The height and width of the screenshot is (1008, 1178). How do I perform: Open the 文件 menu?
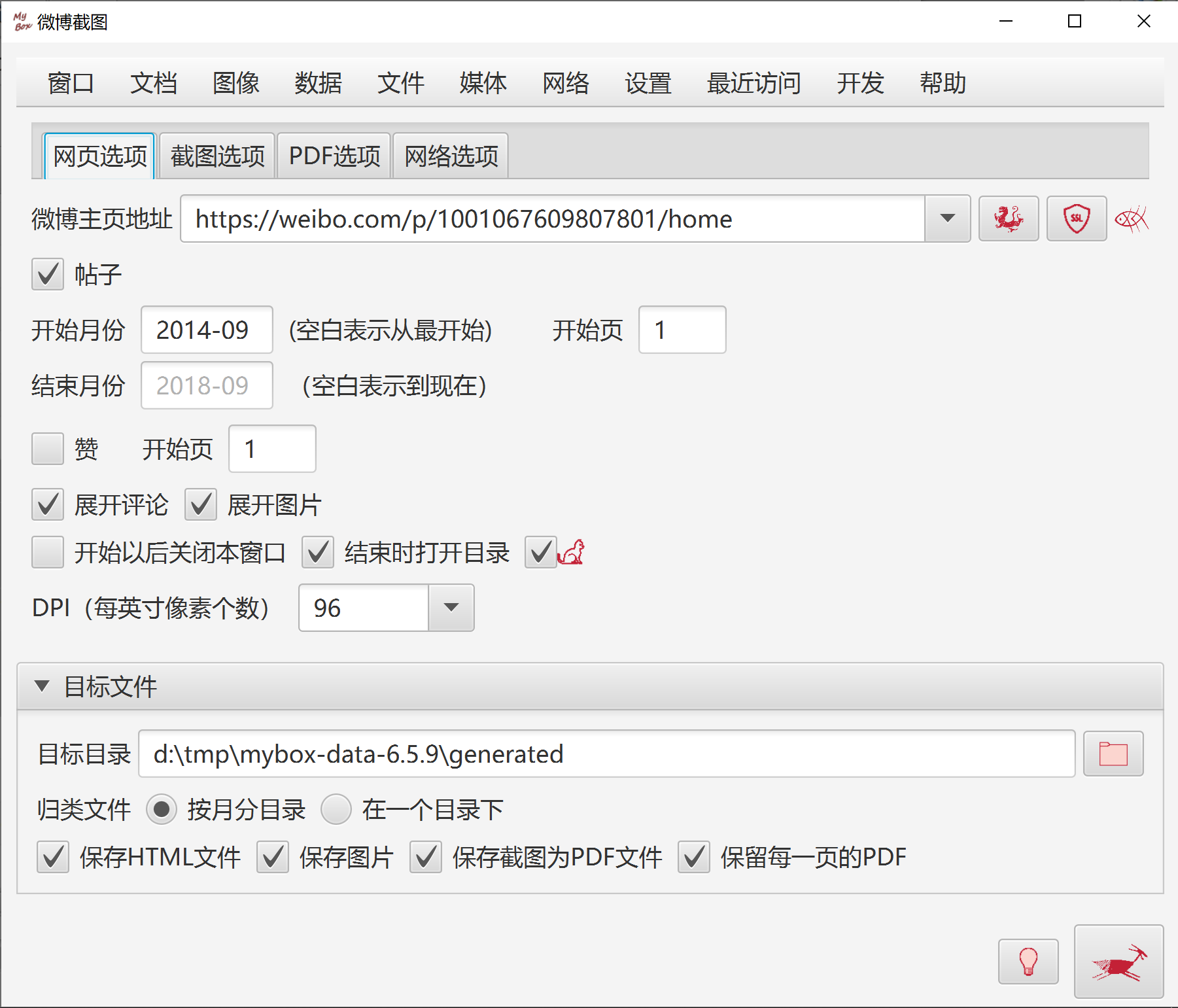pos(400,83)
